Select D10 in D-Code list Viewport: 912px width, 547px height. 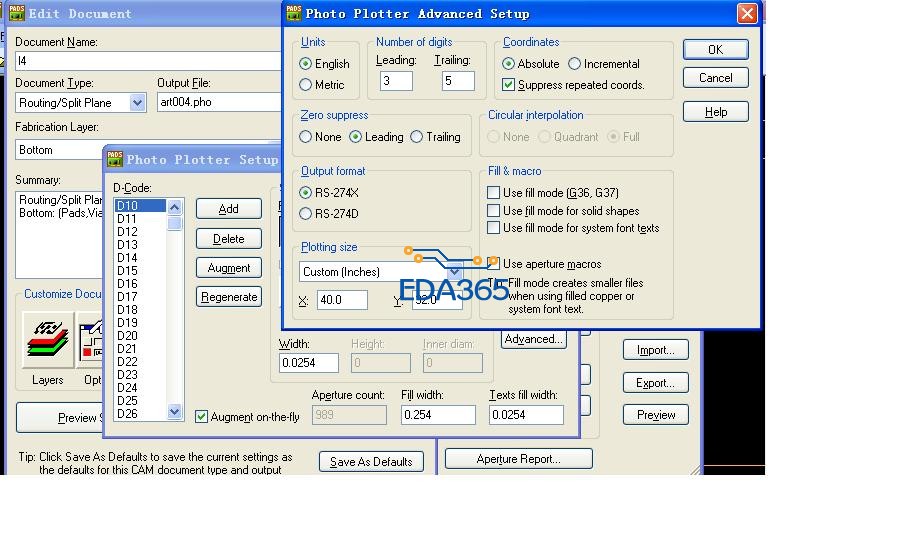[140, 205]
